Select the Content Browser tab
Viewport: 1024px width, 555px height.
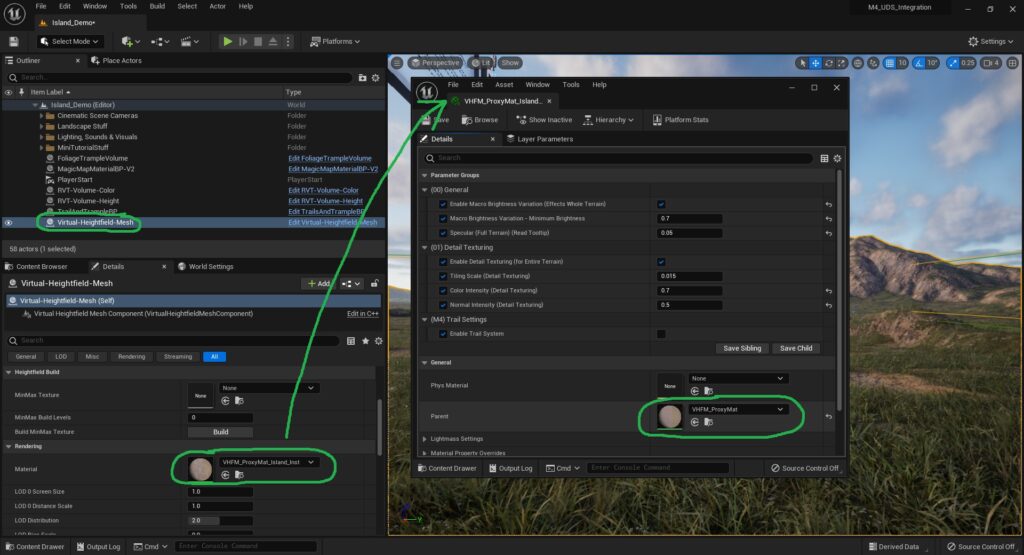[36, 266]
